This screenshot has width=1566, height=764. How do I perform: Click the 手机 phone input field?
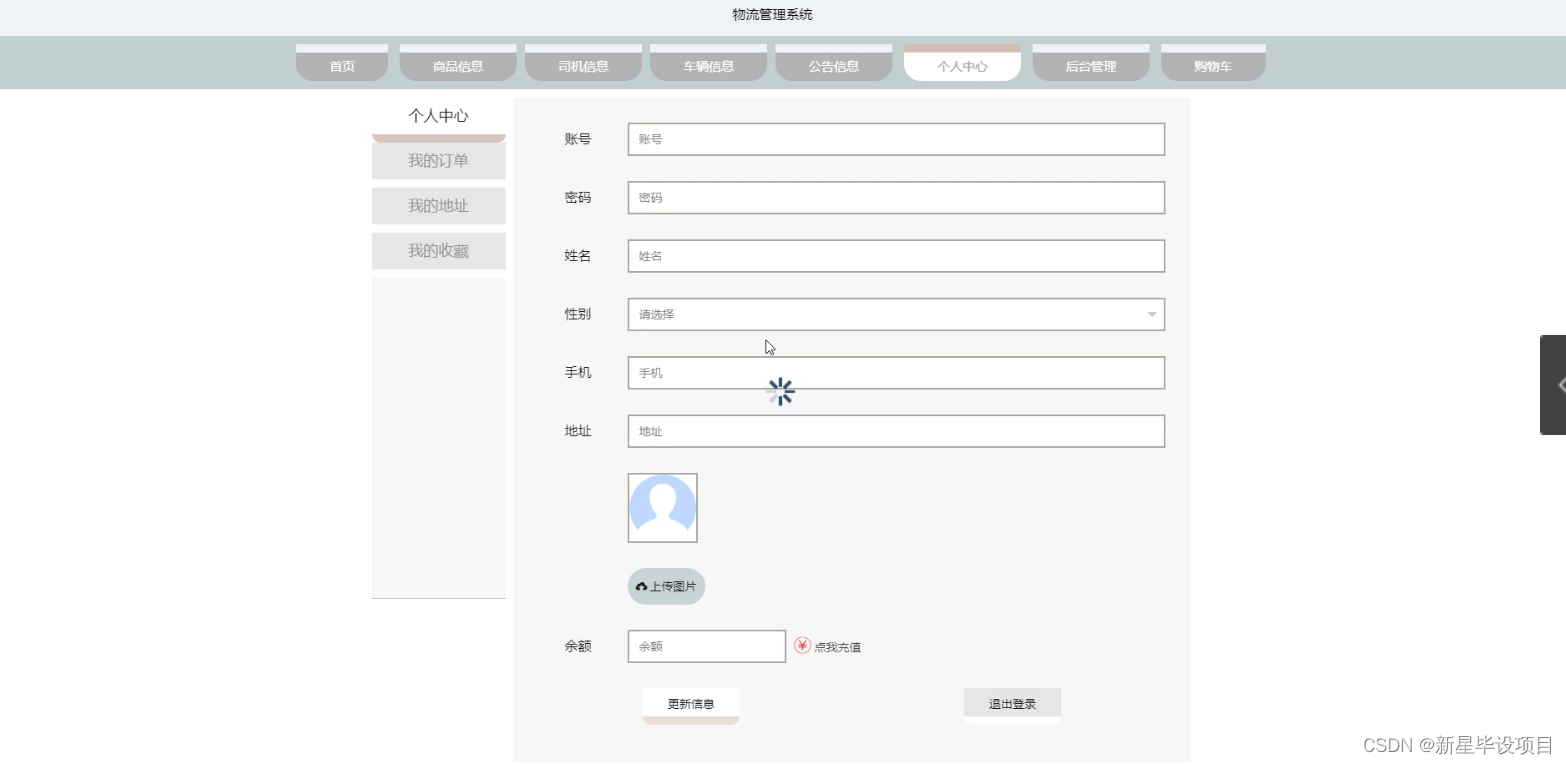tap(895, 372)
